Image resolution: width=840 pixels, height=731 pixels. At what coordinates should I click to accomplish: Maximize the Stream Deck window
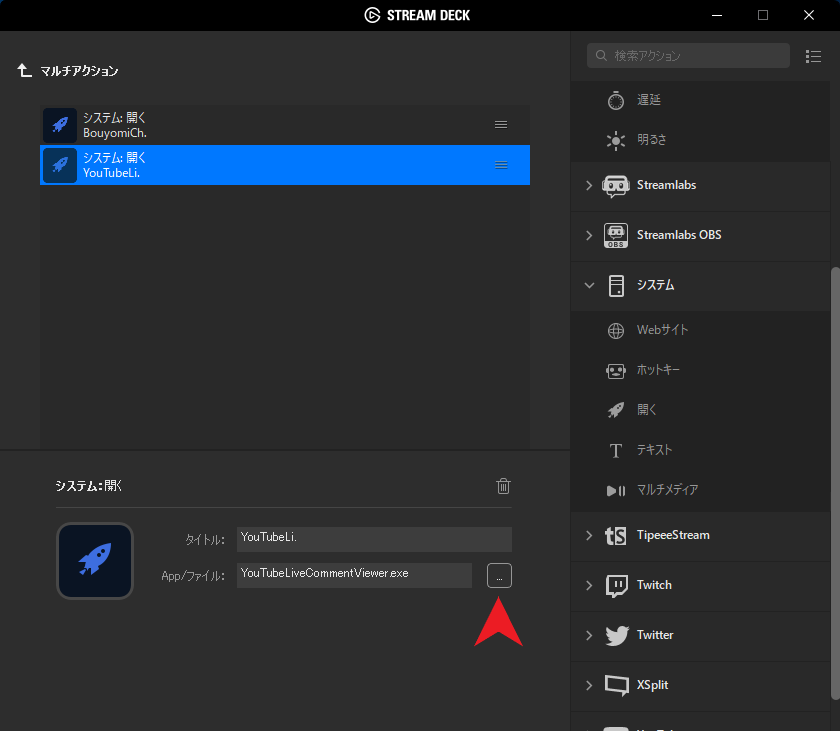pyautogui.click(x=763, y=15)
